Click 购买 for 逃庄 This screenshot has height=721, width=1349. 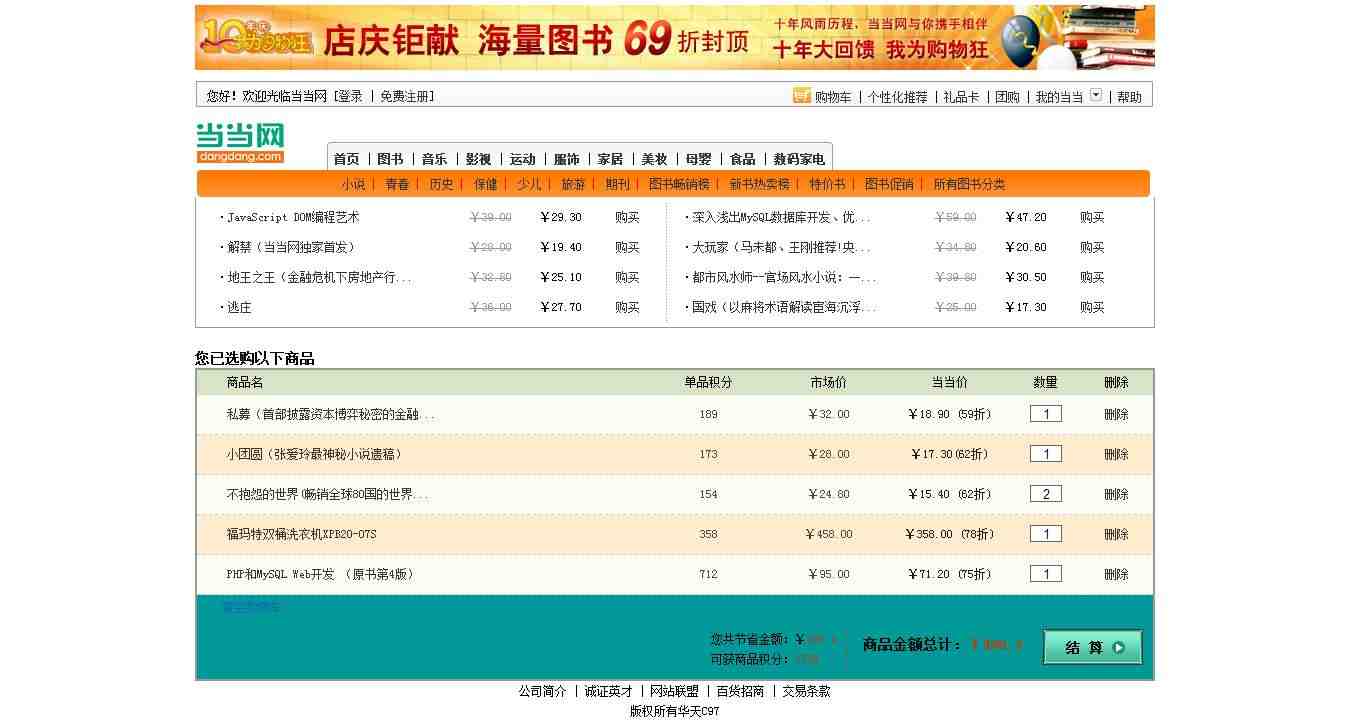[627, 307]
